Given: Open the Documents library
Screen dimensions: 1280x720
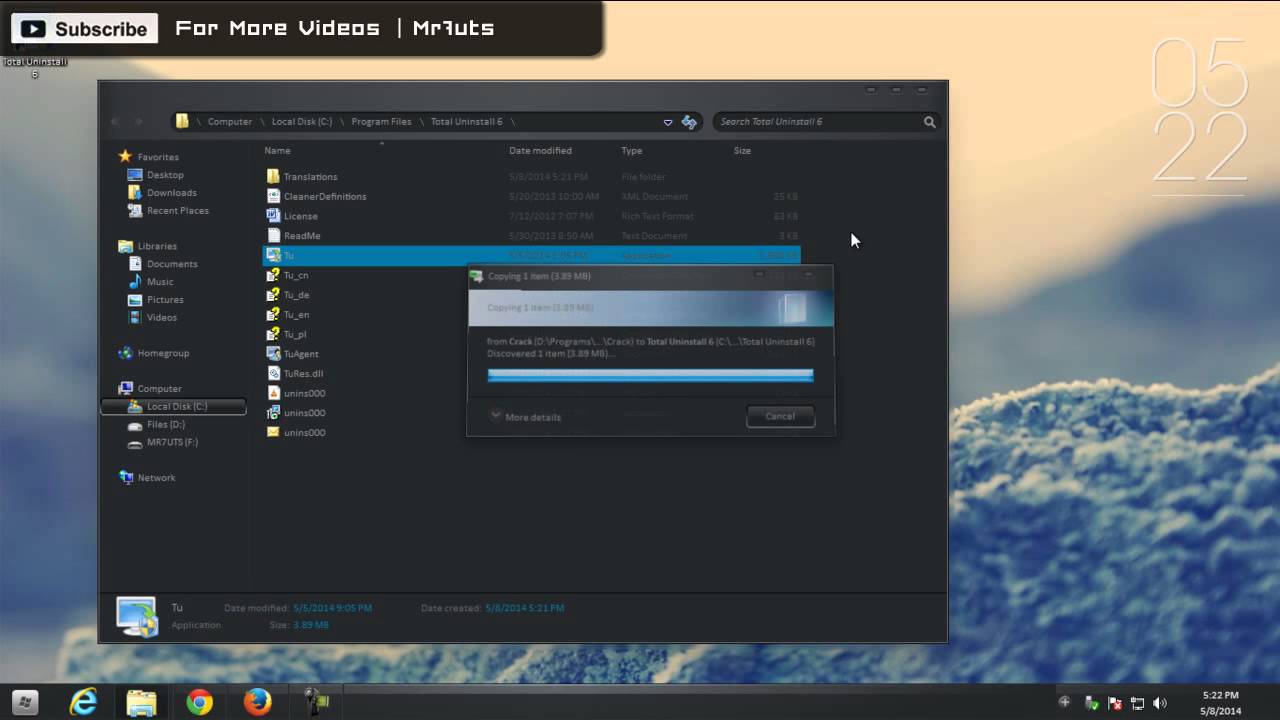Looking at the screenshot, I should pyautogui.click(x=163, y=264).
